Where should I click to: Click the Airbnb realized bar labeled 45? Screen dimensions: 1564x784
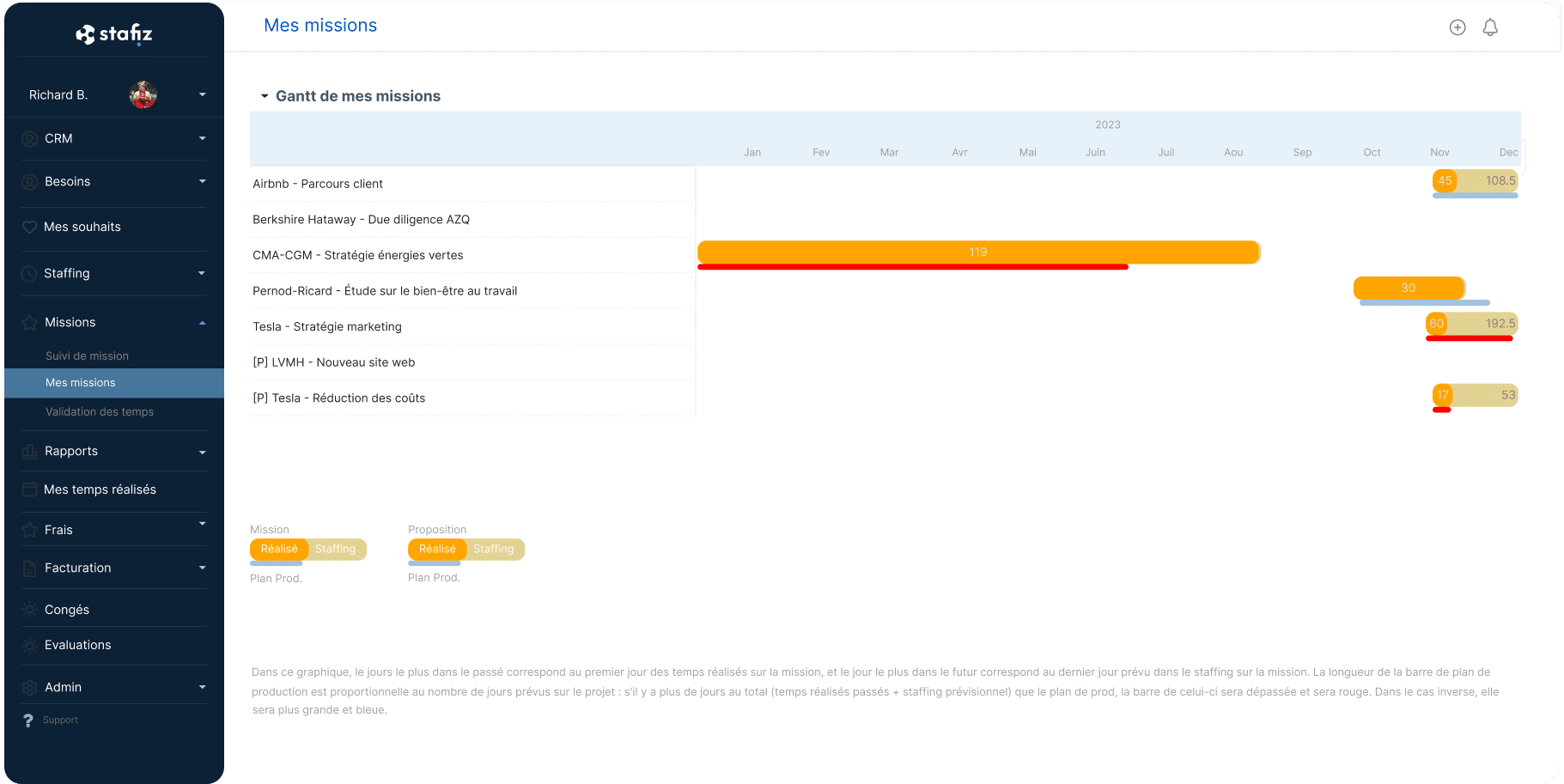tap(1445, 181)
